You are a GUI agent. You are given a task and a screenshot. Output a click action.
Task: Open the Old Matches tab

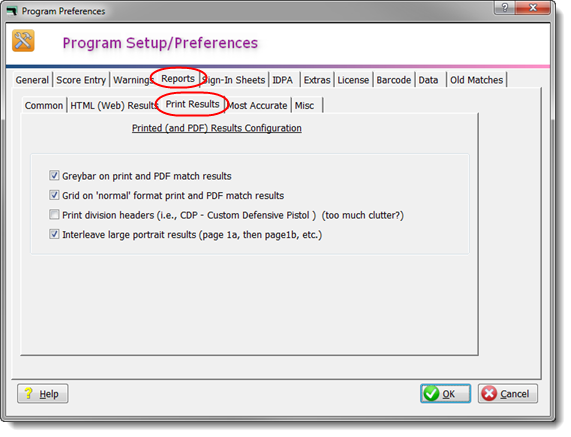[x=476, y=80]
